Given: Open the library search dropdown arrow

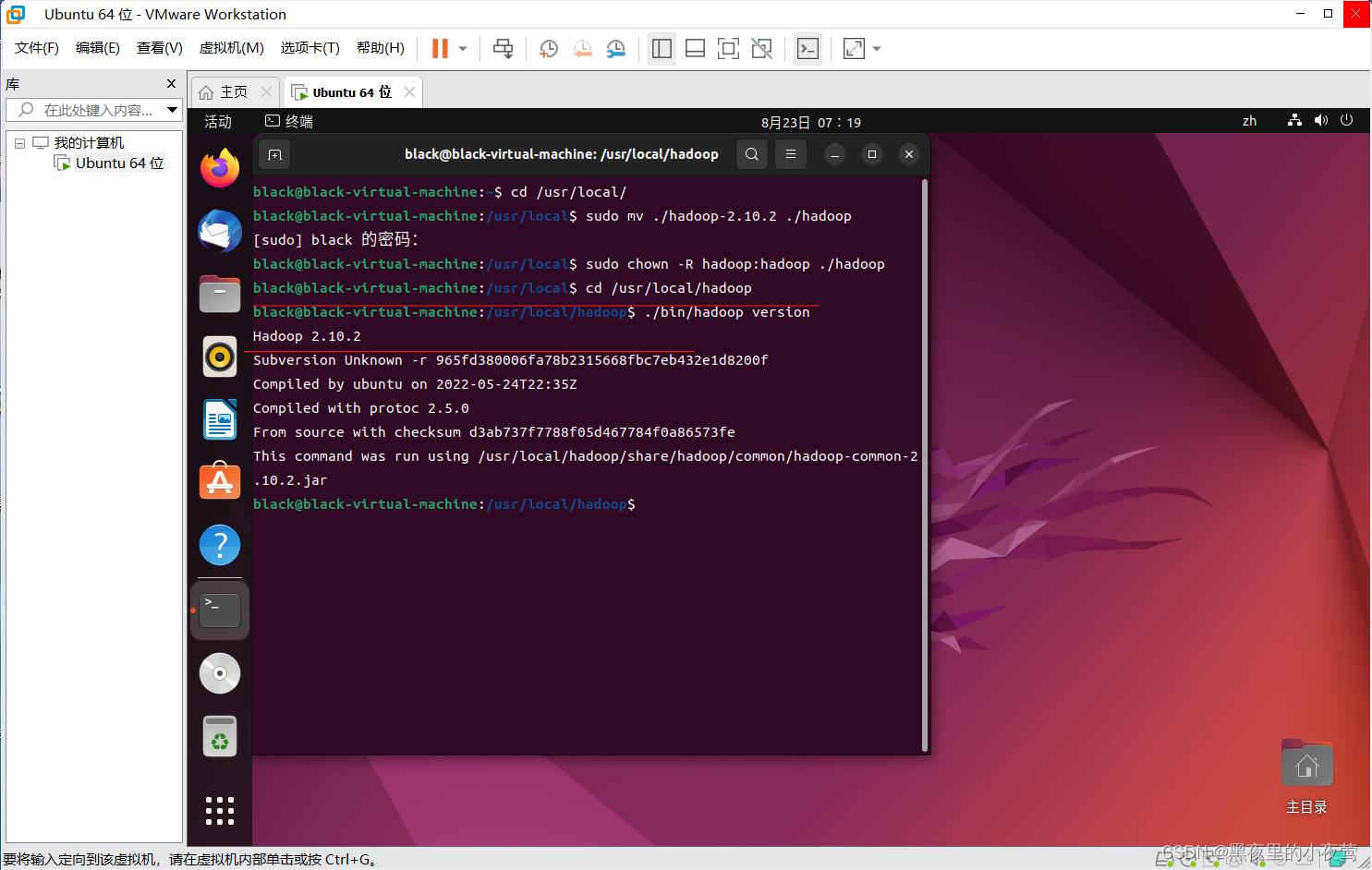Looking at the screenshot, I should tap(173, 110).
